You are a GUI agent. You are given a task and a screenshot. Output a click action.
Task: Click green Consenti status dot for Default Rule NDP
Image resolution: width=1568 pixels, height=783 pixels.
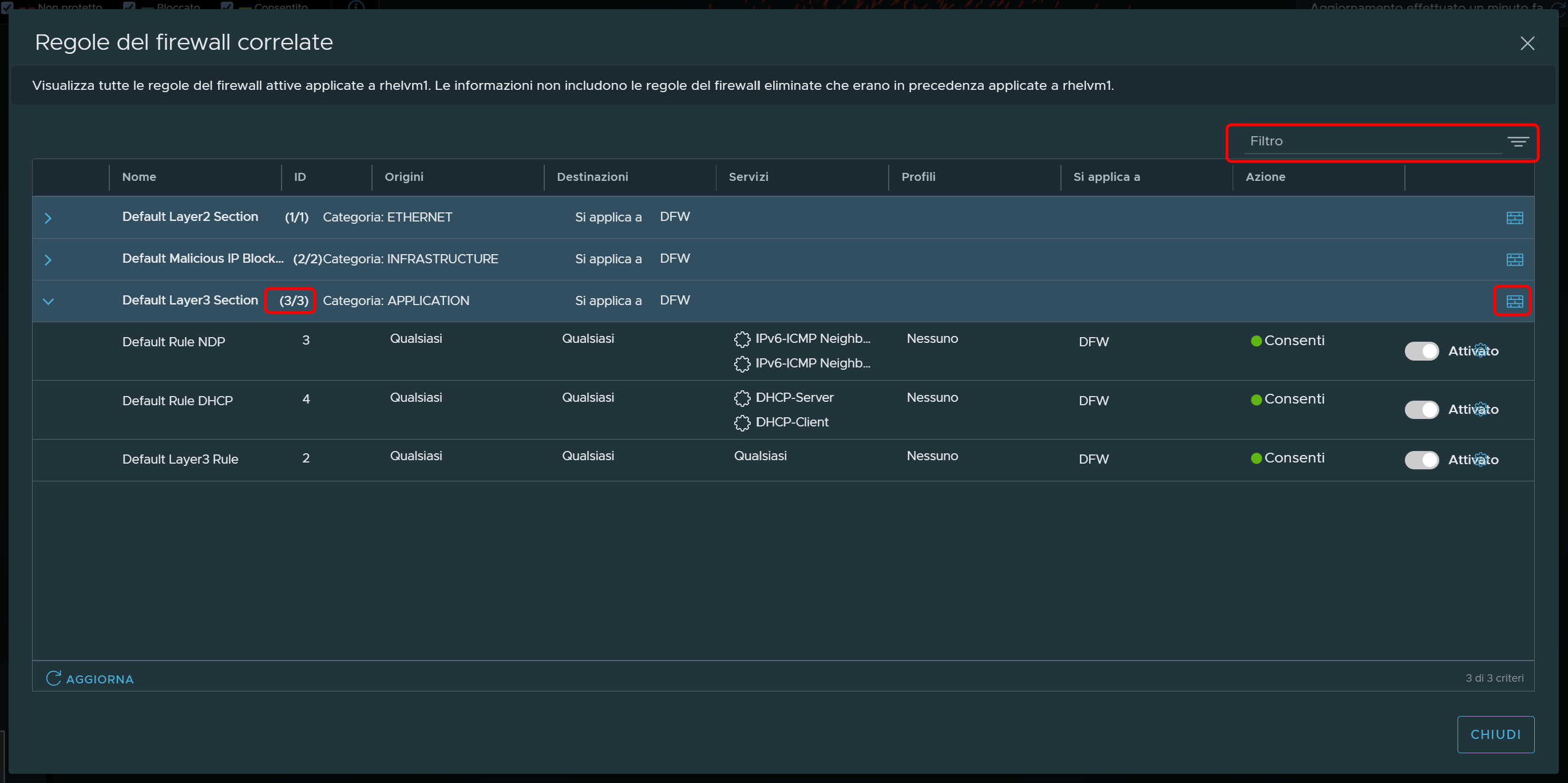click(1256, 341)
